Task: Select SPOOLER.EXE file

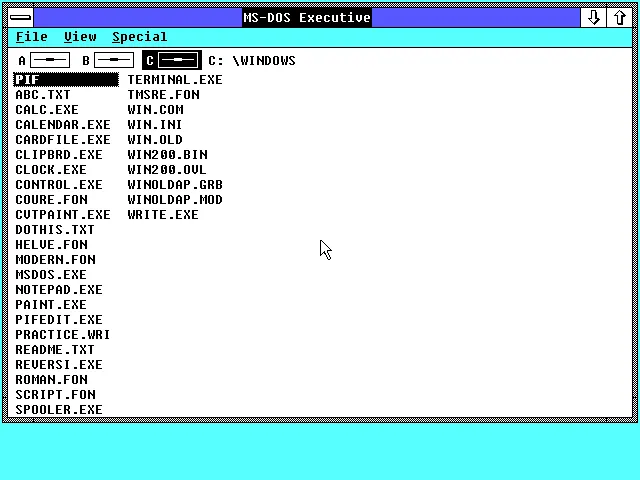Action: coord(59,410)
